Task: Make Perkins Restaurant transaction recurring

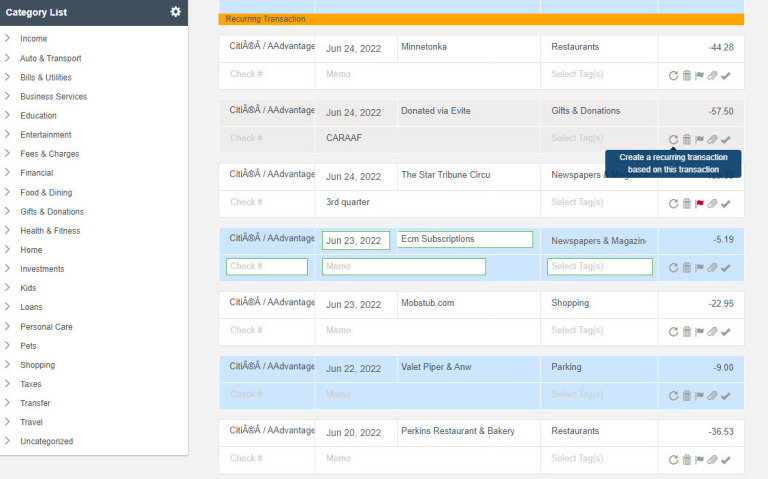Action: click(x=673, y=460)
